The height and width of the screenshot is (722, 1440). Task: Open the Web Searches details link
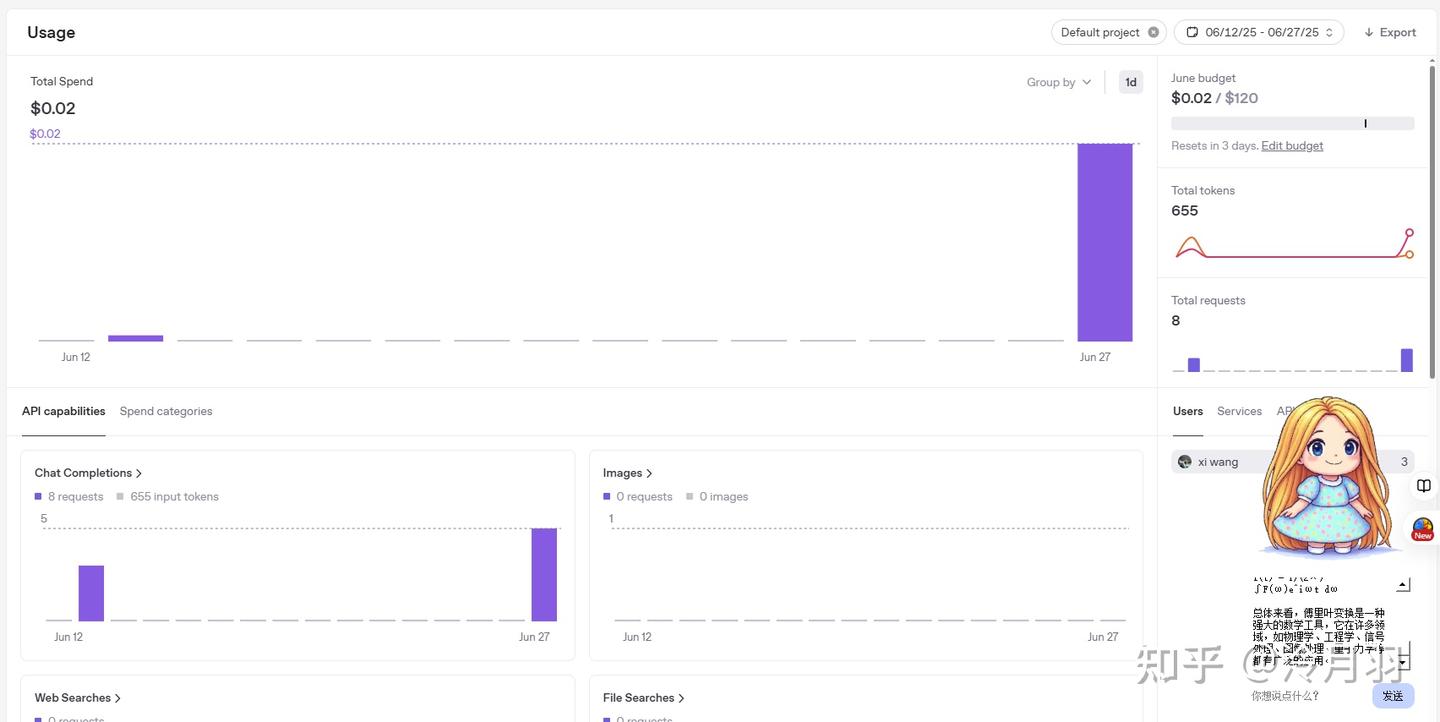point(78,698)
